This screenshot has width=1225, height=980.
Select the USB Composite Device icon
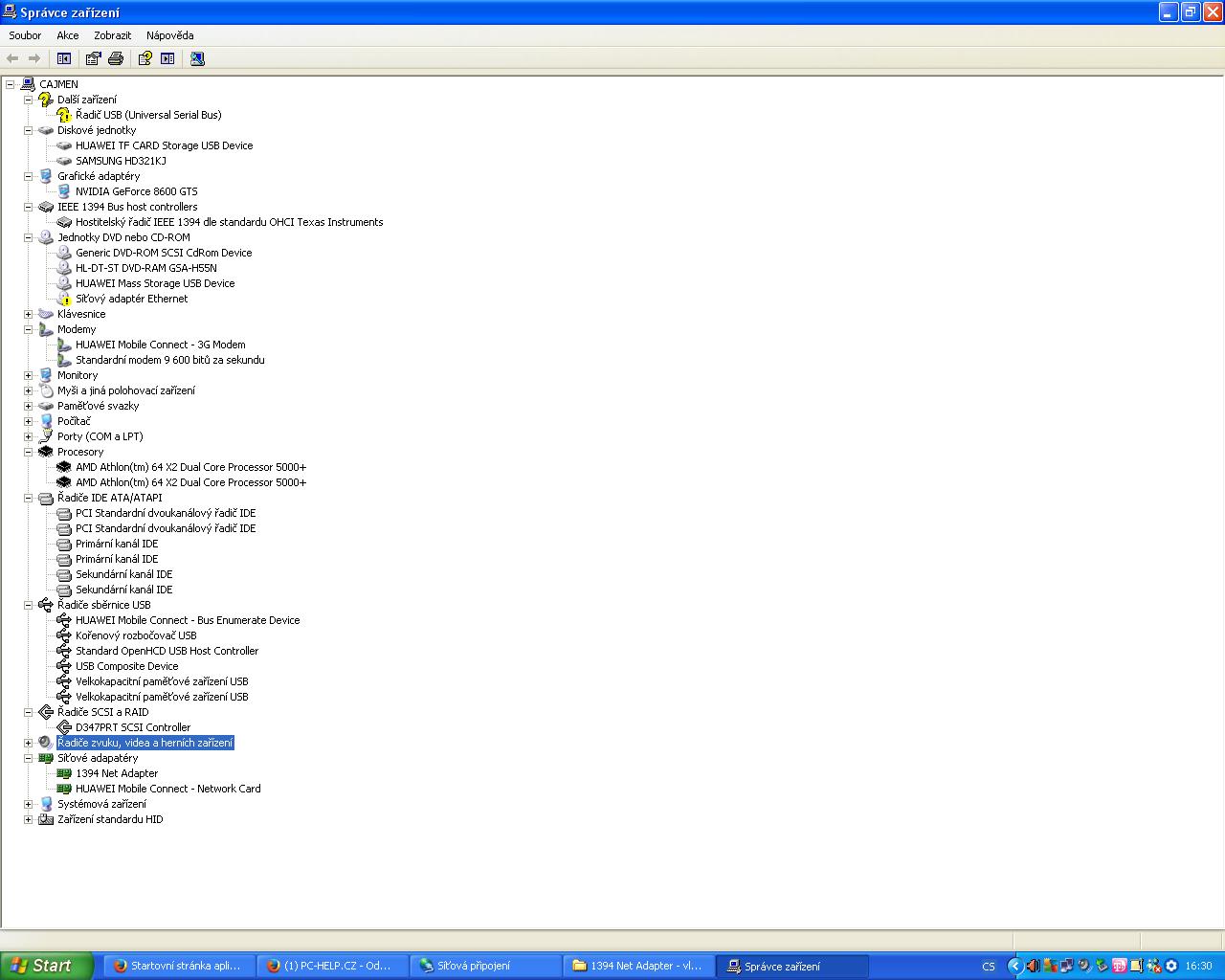[64, 666]
